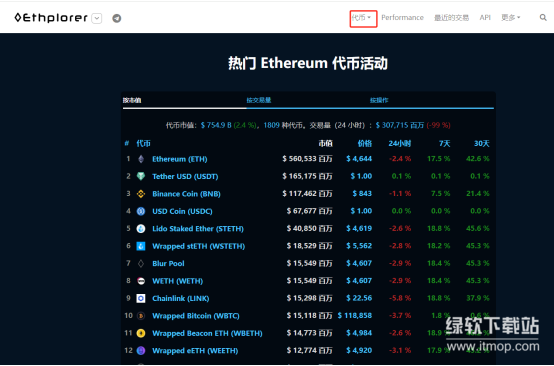Open the Blur Pool link
The width and height of the screenshot is (554, 366).
point(168,264)
